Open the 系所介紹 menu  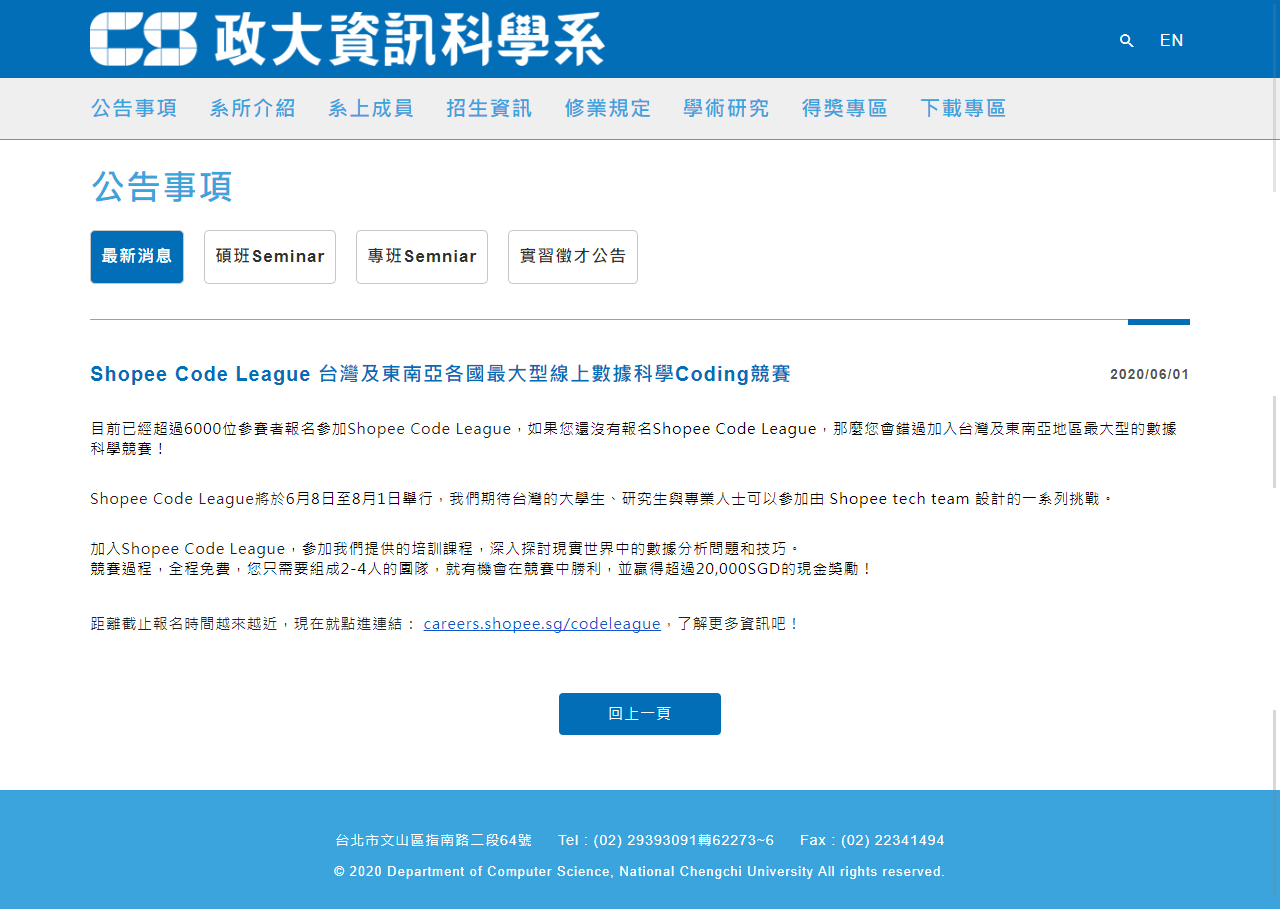253,109
